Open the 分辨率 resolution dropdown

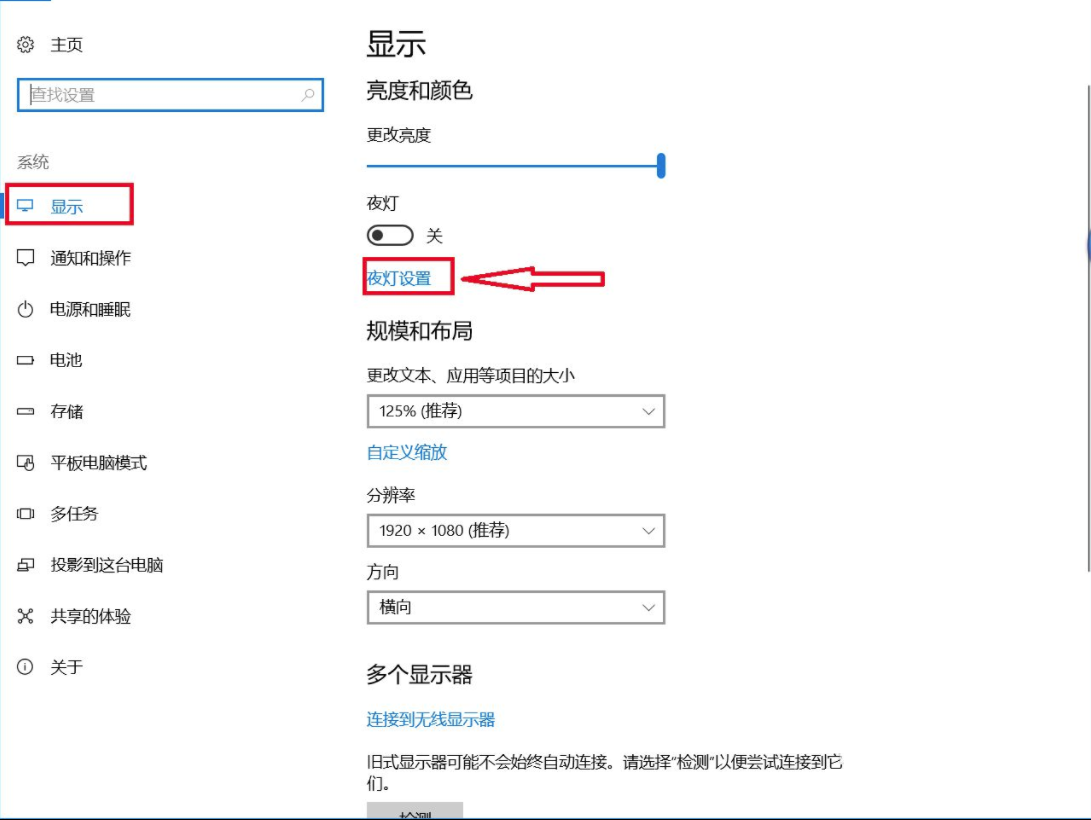516,531
